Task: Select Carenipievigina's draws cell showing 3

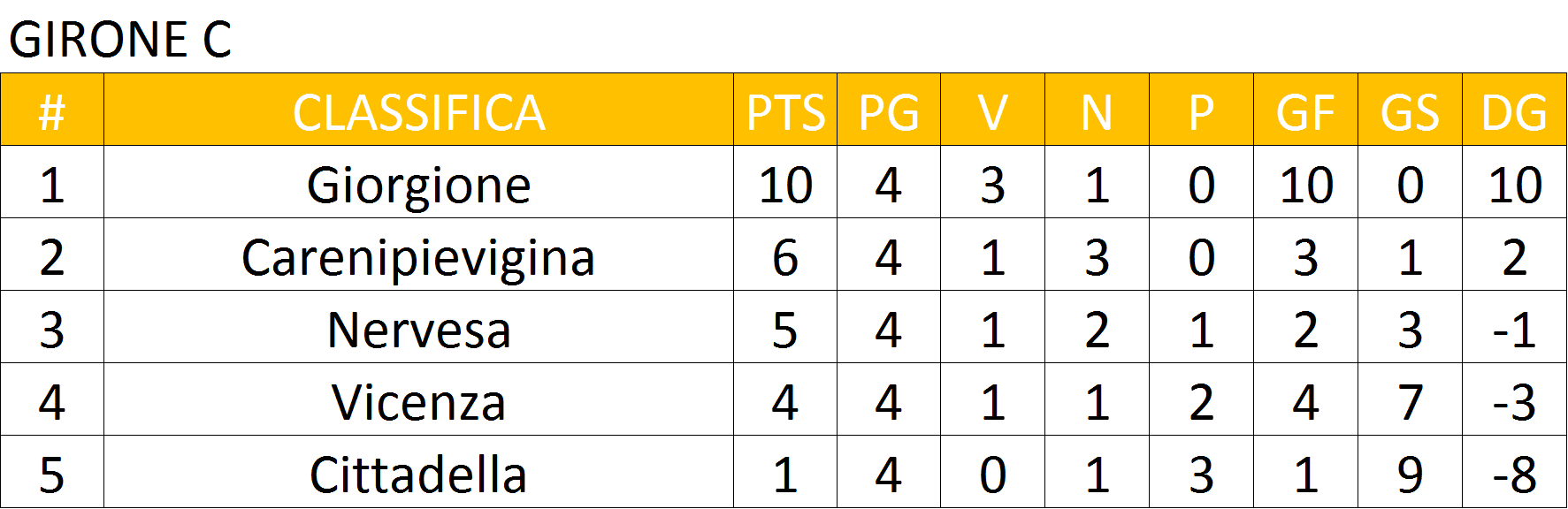Action: pos(1098,254)
